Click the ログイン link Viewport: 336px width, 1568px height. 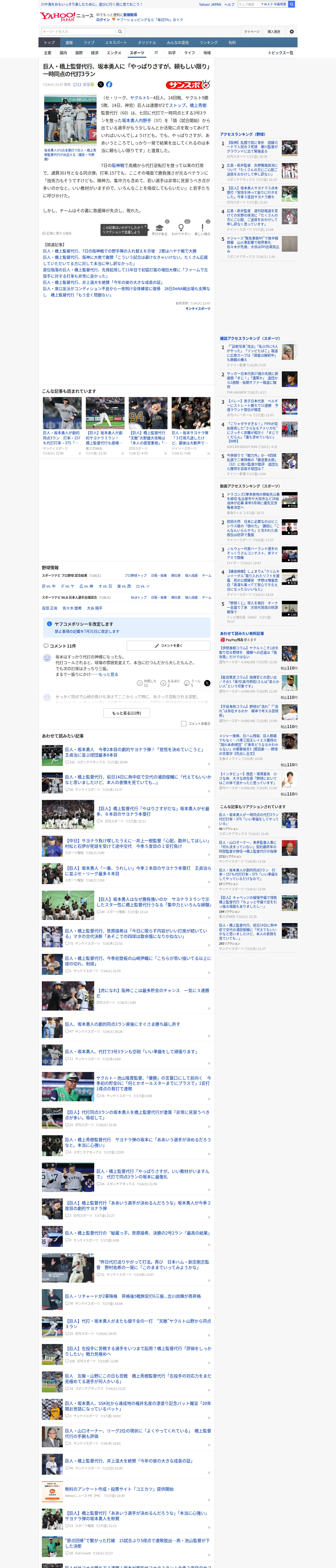(x=103, y=20)
